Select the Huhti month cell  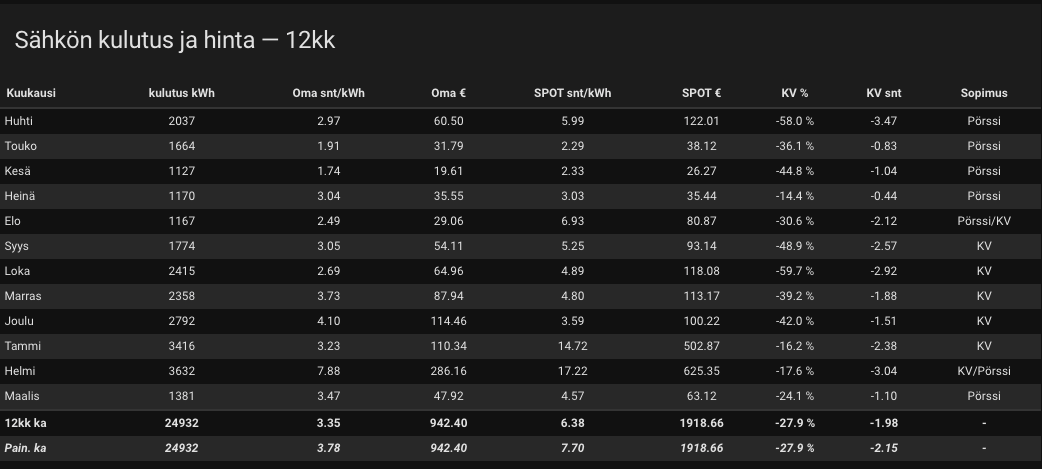(19, 121)
